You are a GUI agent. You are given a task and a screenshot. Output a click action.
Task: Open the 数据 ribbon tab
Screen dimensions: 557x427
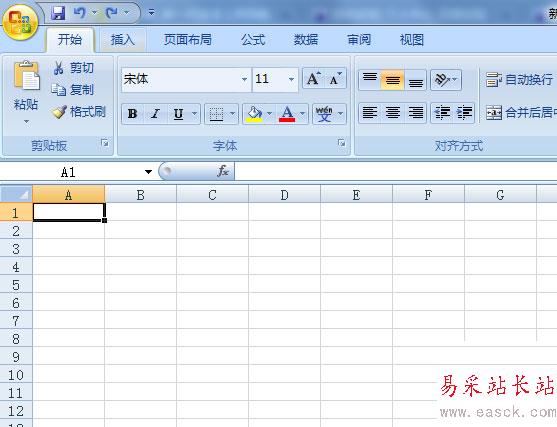(x=306, y=39)
